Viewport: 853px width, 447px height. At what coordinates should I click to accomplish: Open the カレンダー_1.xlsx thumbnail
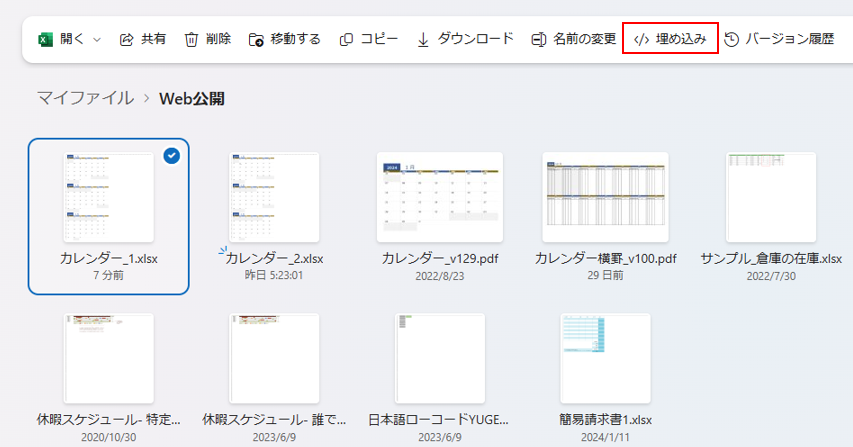pos(109,197)
